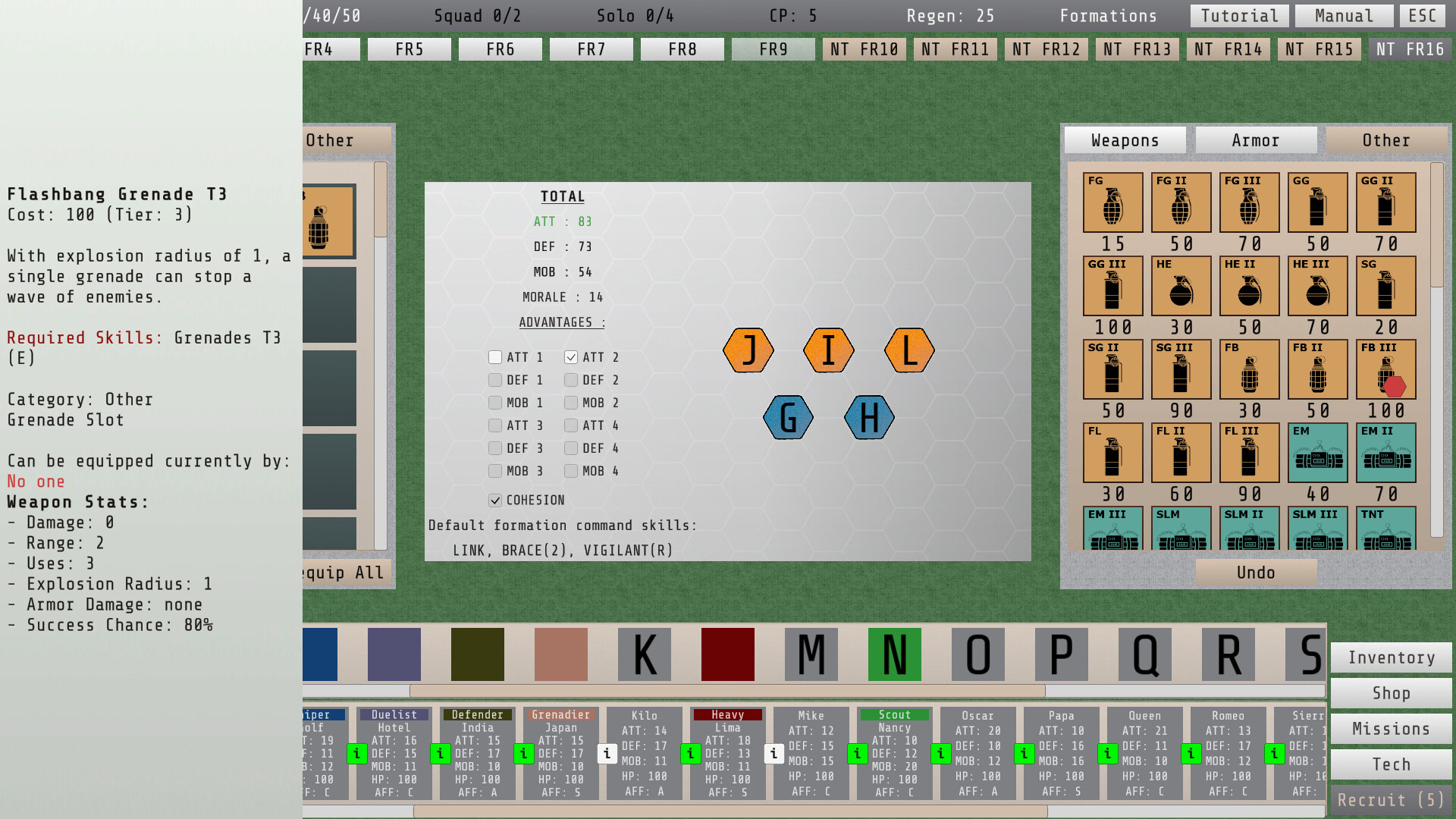
Task: Click the orange hexagon unit J
Action: click(748, 350)
